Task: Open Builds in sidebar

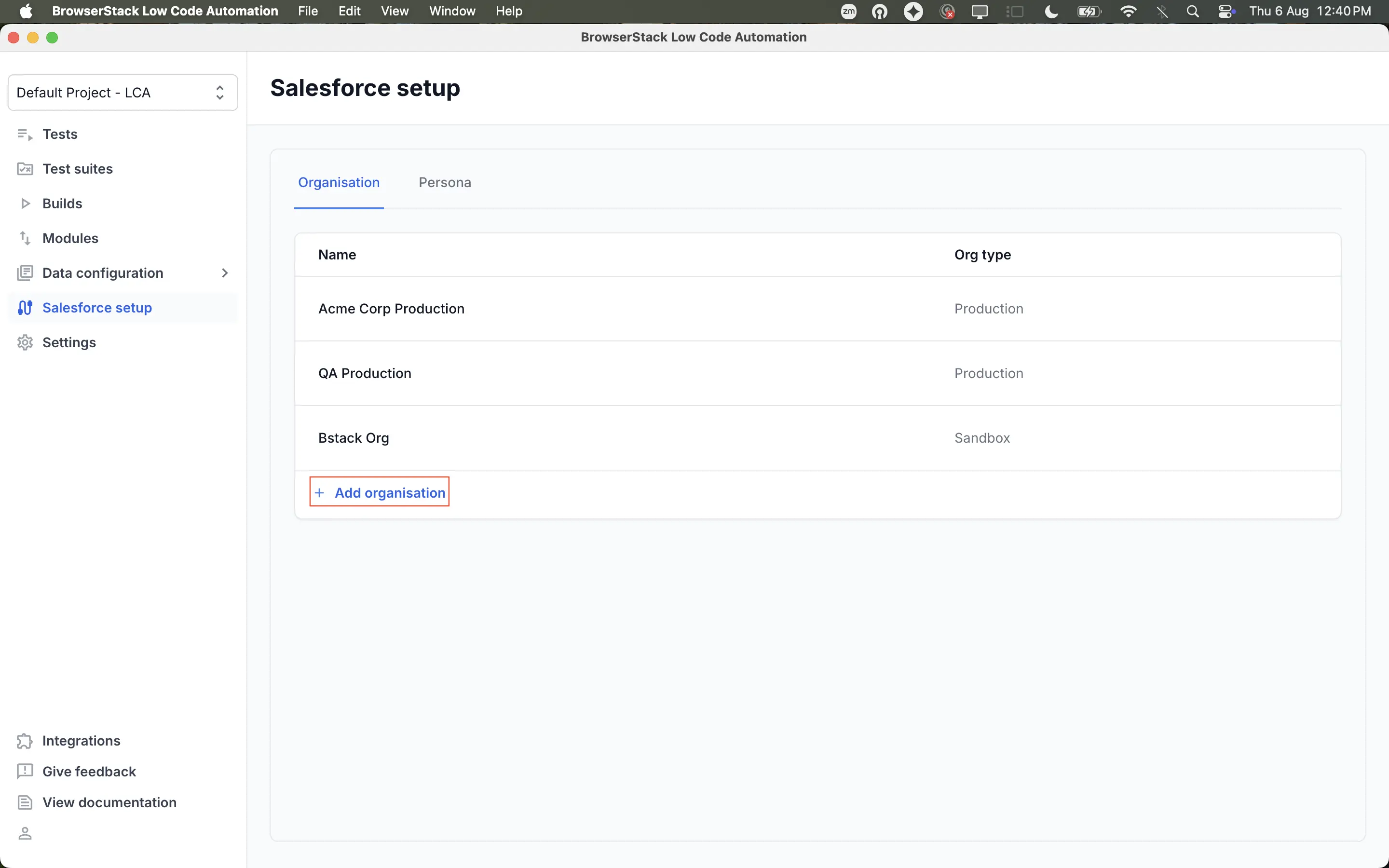Action: coord(62,203)
